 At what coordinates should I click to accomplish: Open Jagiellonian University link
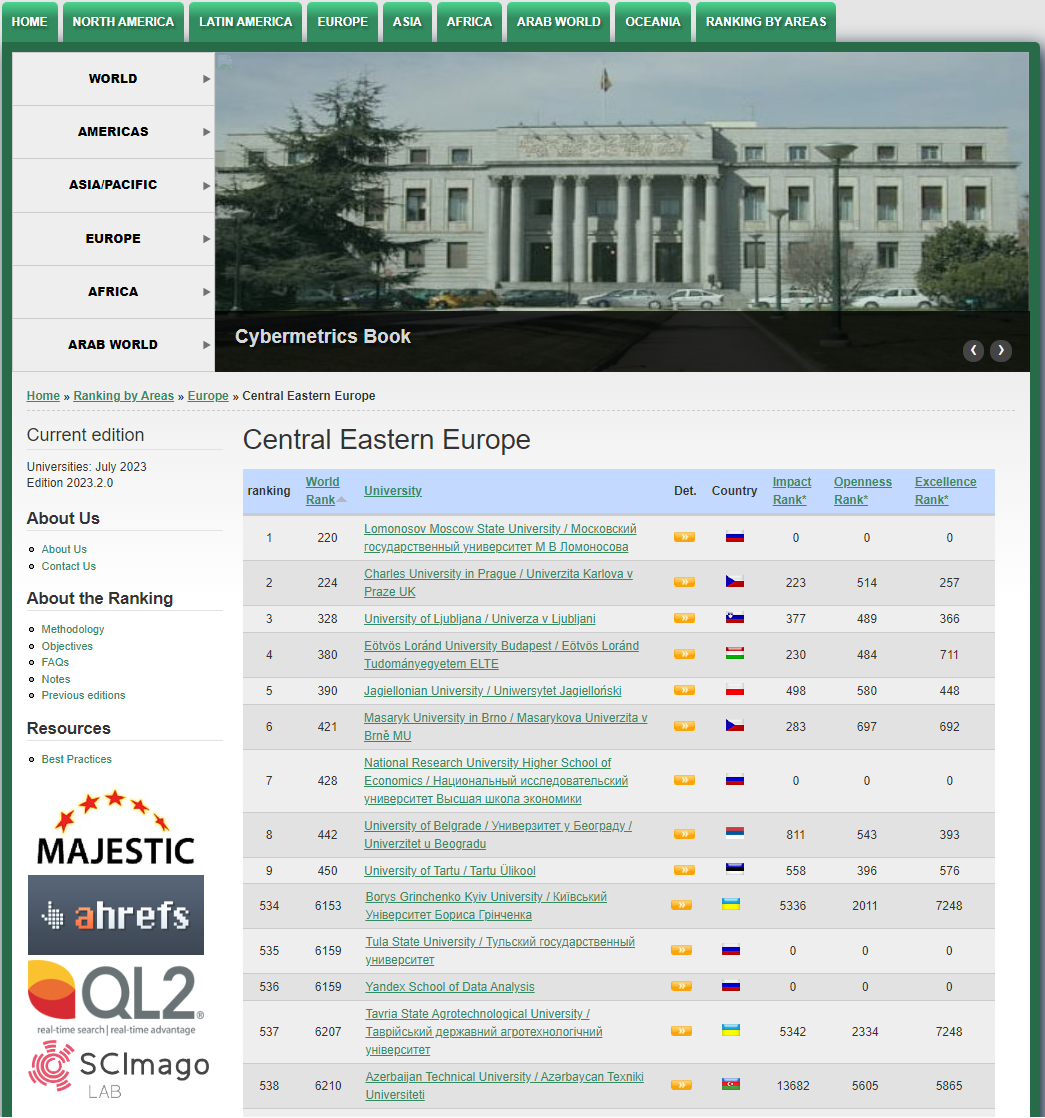click(x=492, y=691)
